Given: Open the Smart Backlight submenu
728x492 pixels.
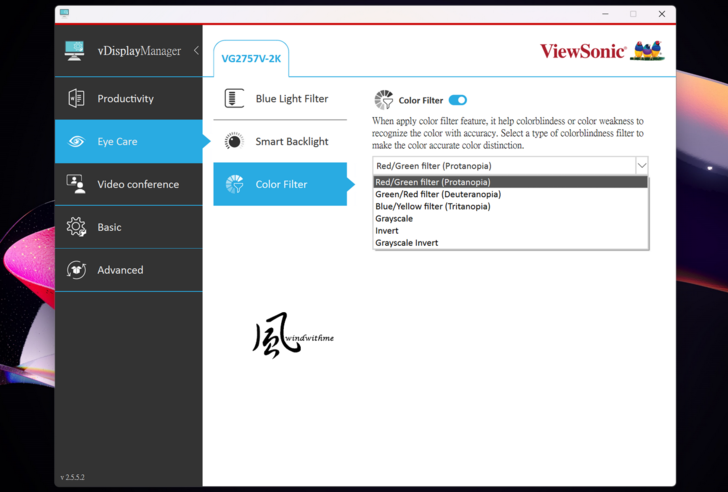Looking at the screenshot, I should pos(280,141).
